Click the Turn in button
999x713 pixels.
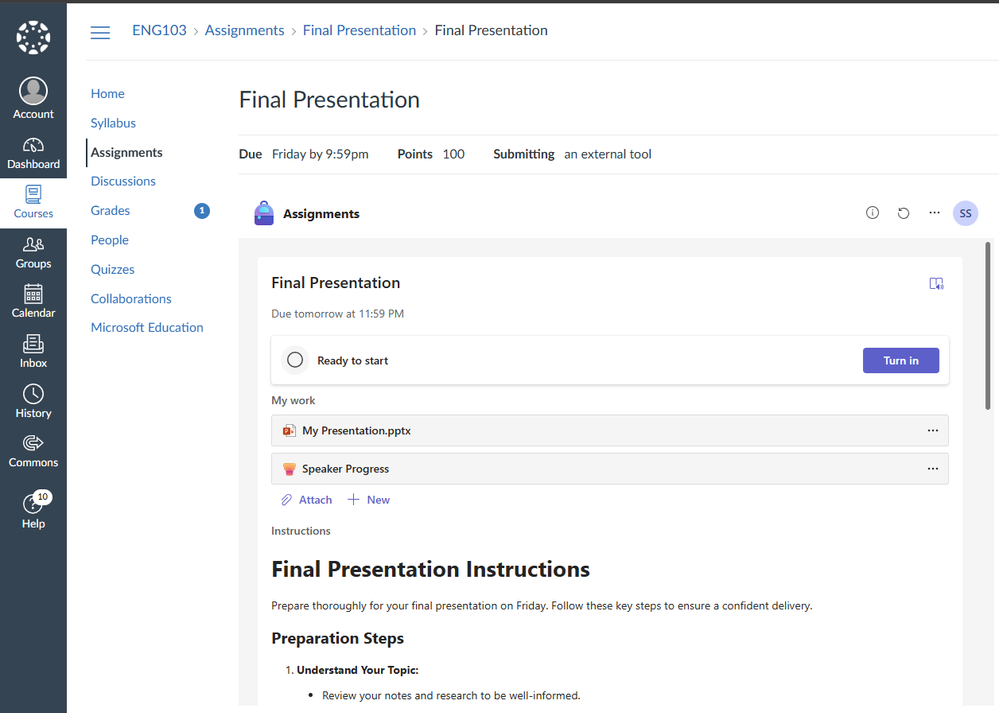pyautogui.click(x=900, y=360)
